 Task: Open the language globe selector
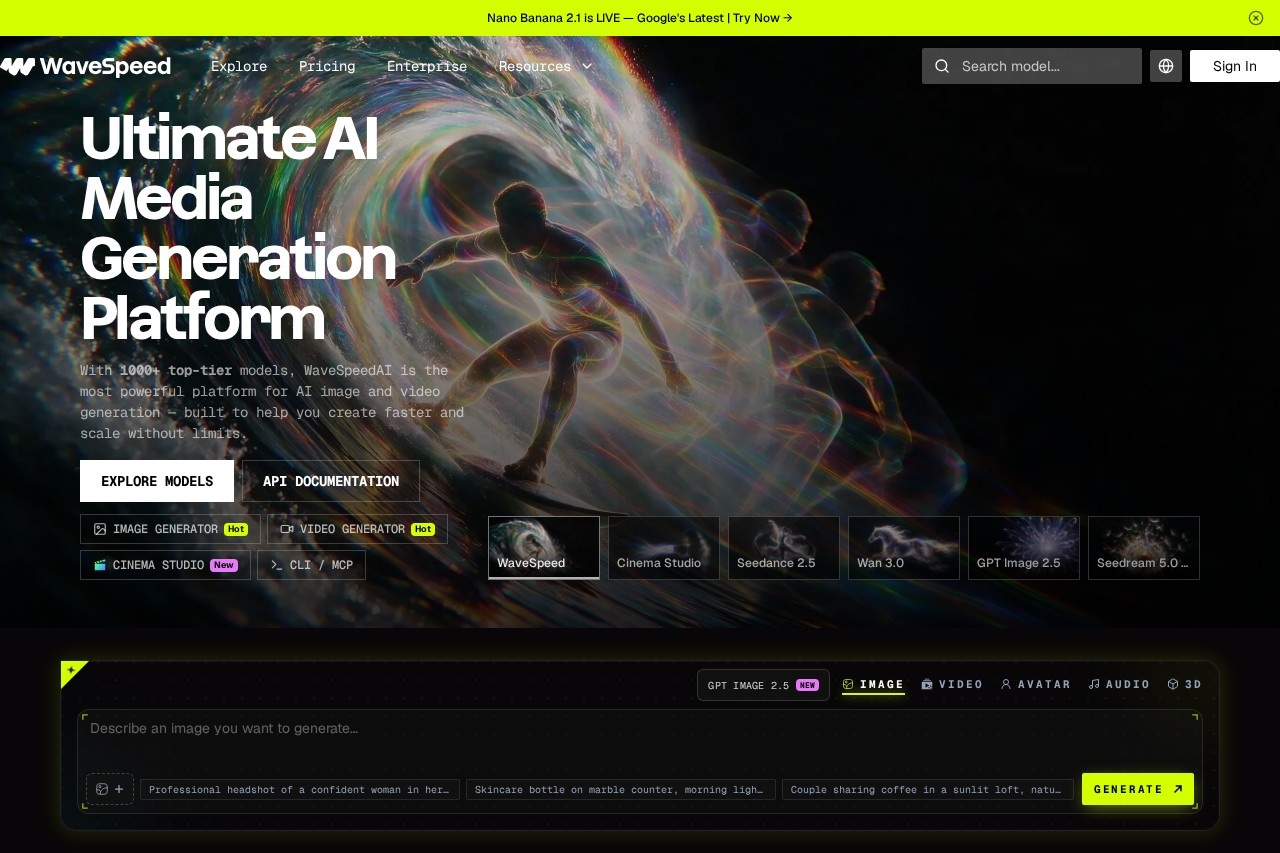1166,66
